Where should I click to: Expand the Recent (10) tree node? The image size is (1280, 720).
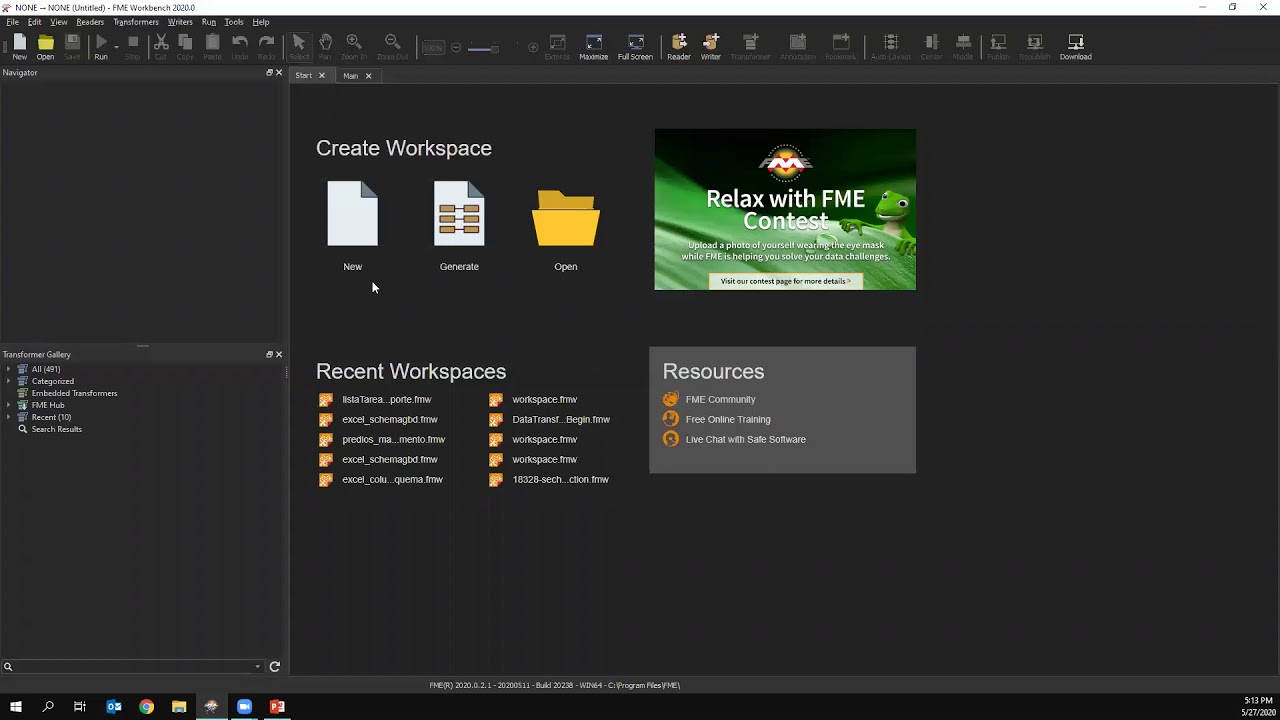pos(8,417)
